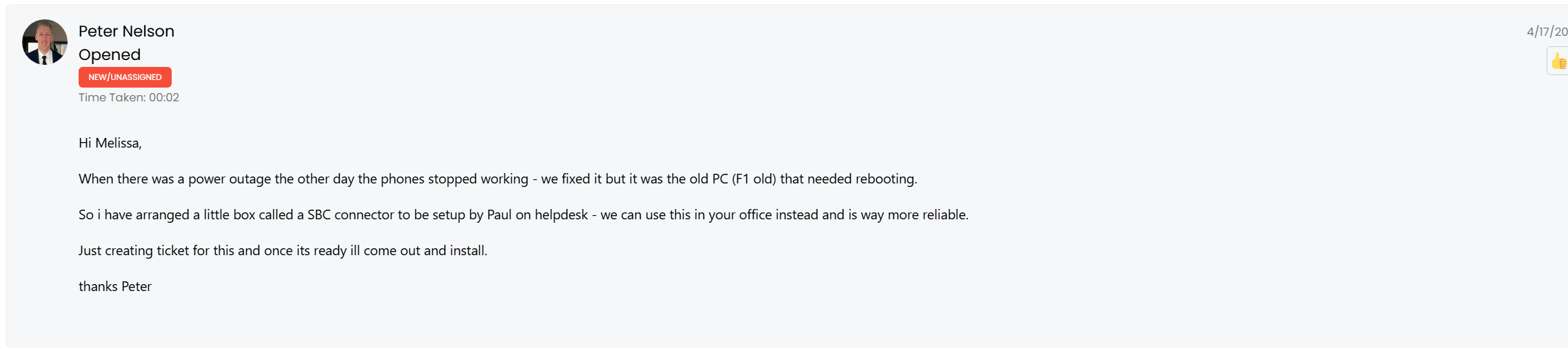The height and width of the screenshot is (360, 1568).
Task: Click the SBC connector sentence
Action: click(523, 214)
